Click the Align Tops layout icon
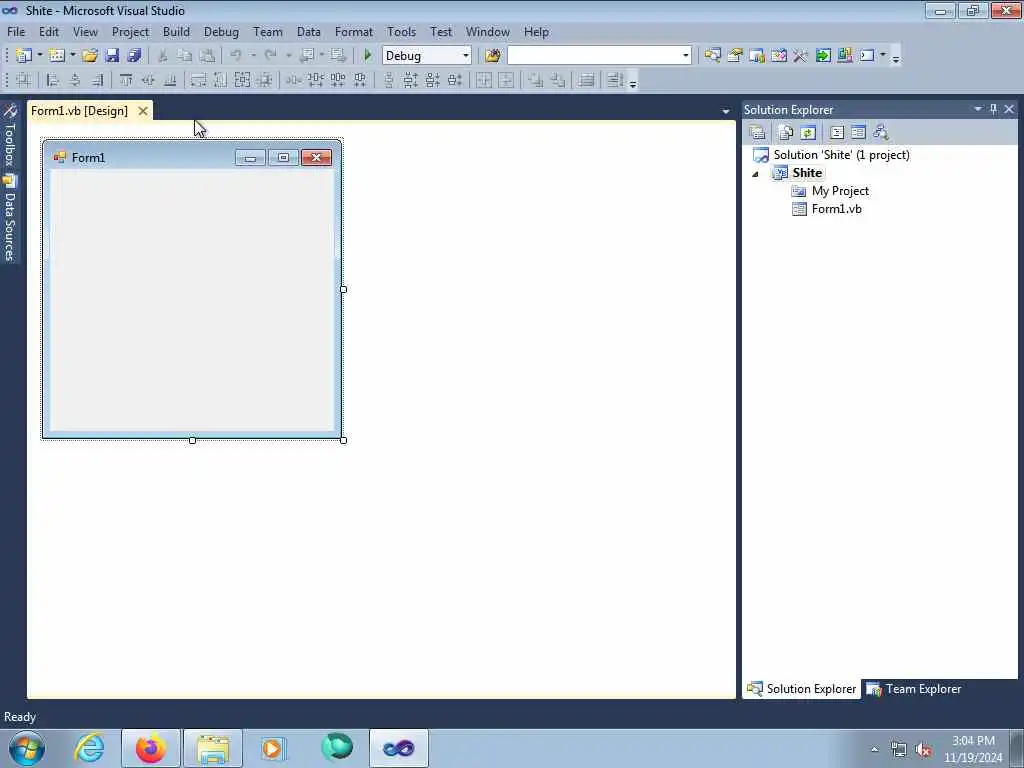Image resolution: width=1024 pixels, height=768 pixels. (125, 80)
